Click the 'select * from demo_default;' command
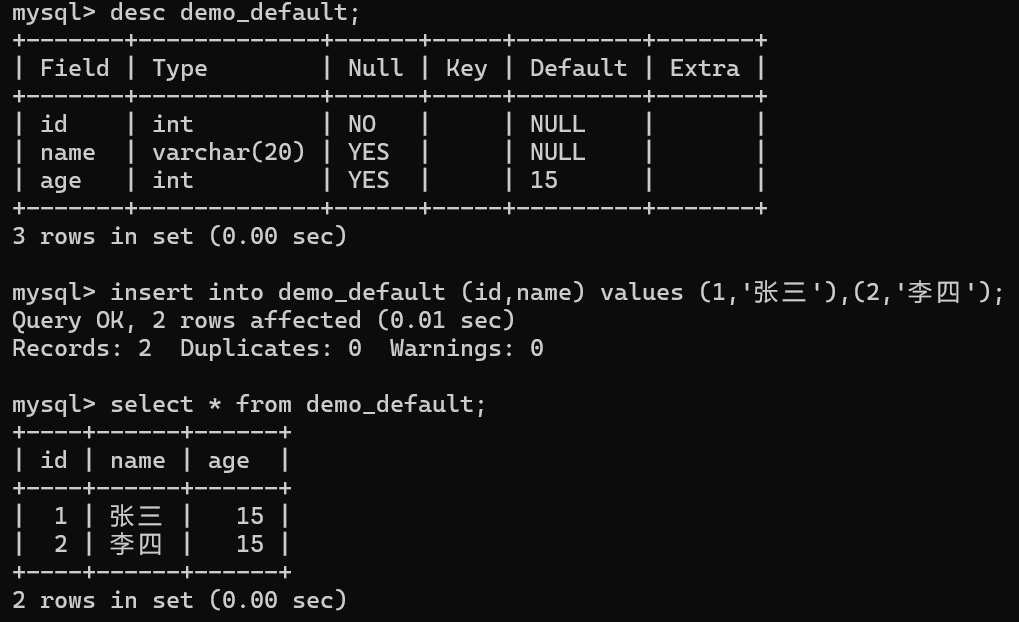Image resolution: width=1019 pixels, height=622 pixels. [x=298, y=405]
